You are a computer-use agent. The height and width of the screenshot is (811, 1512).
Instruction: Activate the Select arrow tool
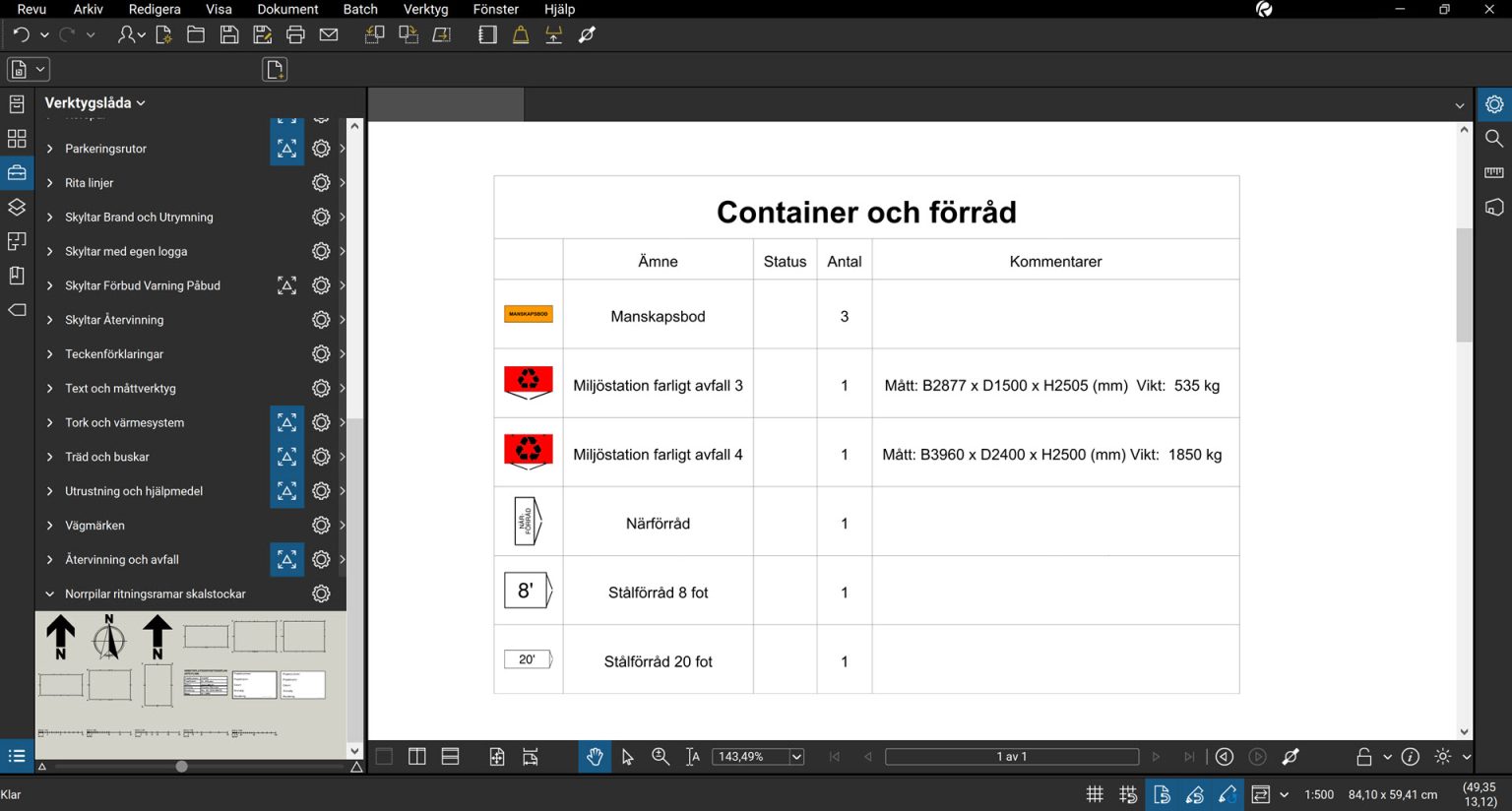click(x=627, y=756)
